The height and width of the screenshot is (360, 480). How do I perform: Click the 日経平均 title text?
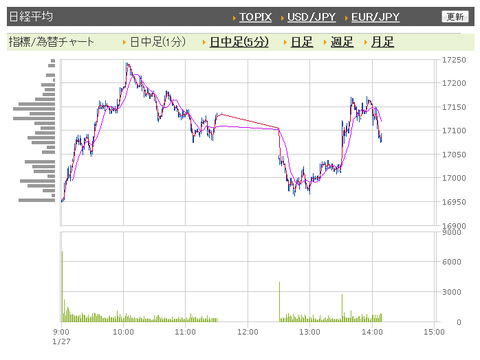[31, 16]
